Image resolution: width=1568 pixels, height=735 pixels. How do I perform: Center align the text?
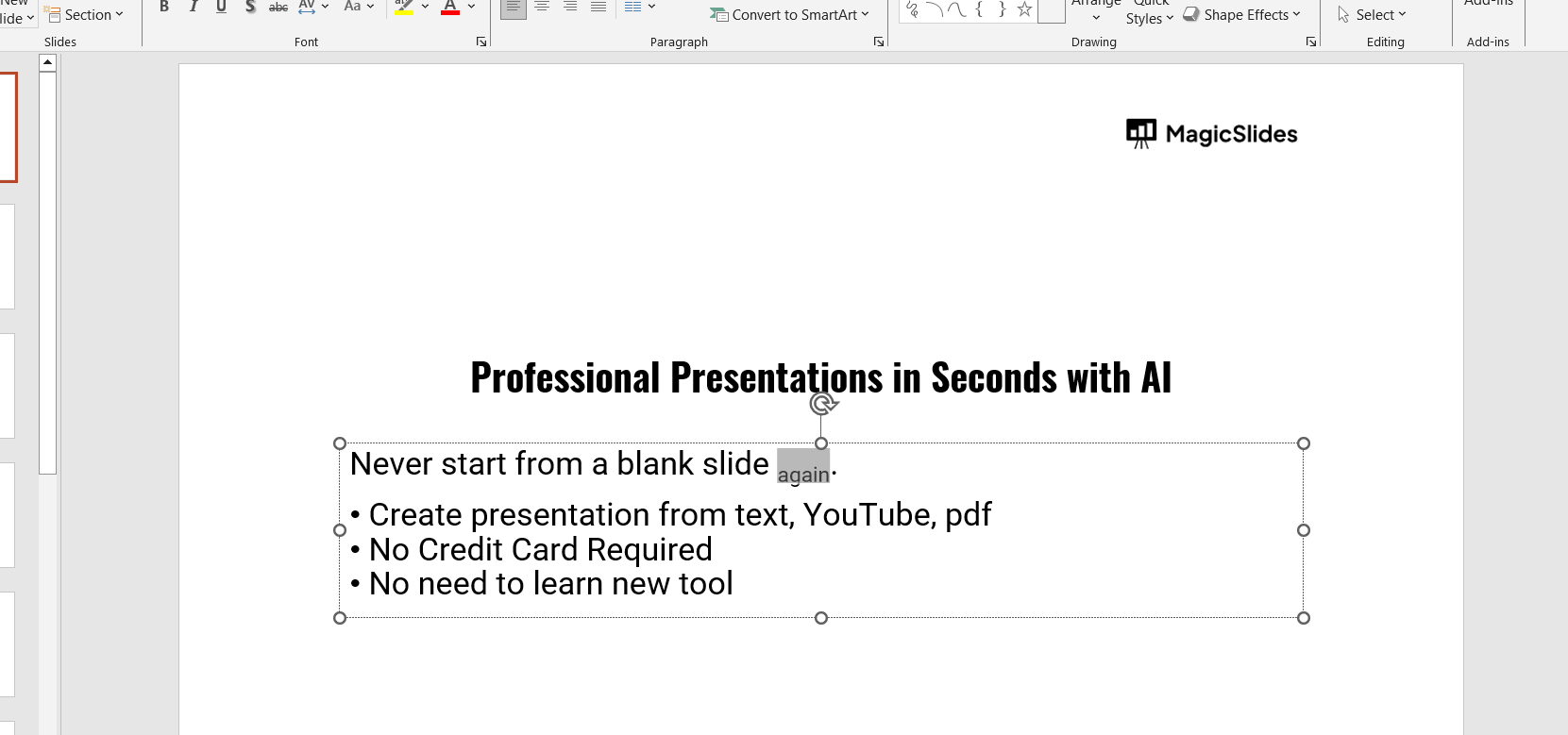coord(542,7)
